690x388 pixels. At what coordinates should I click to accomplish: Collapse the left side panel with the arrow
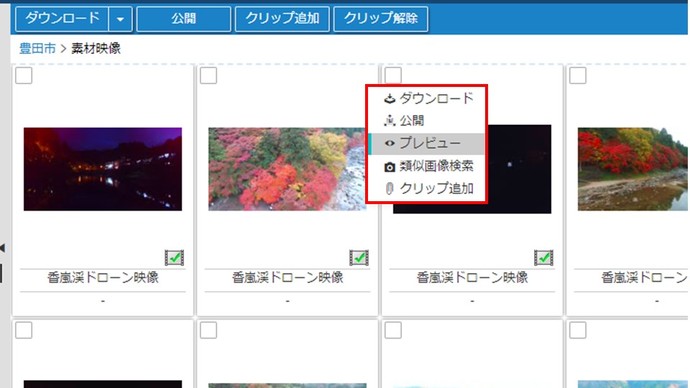click(x=3, y=248)
